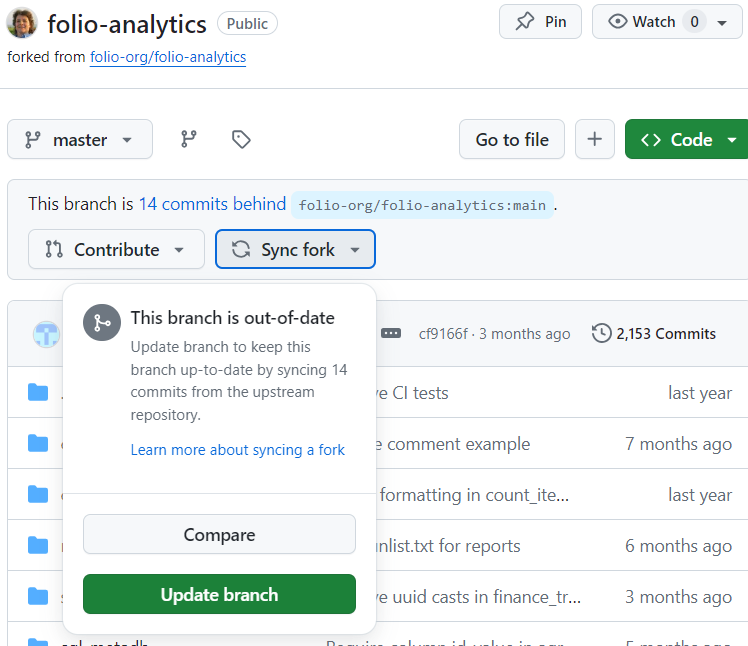748x646 pixels.
Task: Open the branches list icon
Action: (188, 139)
